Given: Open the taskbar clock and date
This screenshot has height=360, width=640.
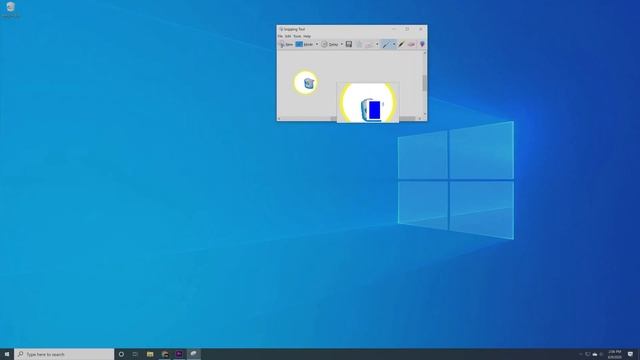Looking at the screenshot, I should coord(615,354).
